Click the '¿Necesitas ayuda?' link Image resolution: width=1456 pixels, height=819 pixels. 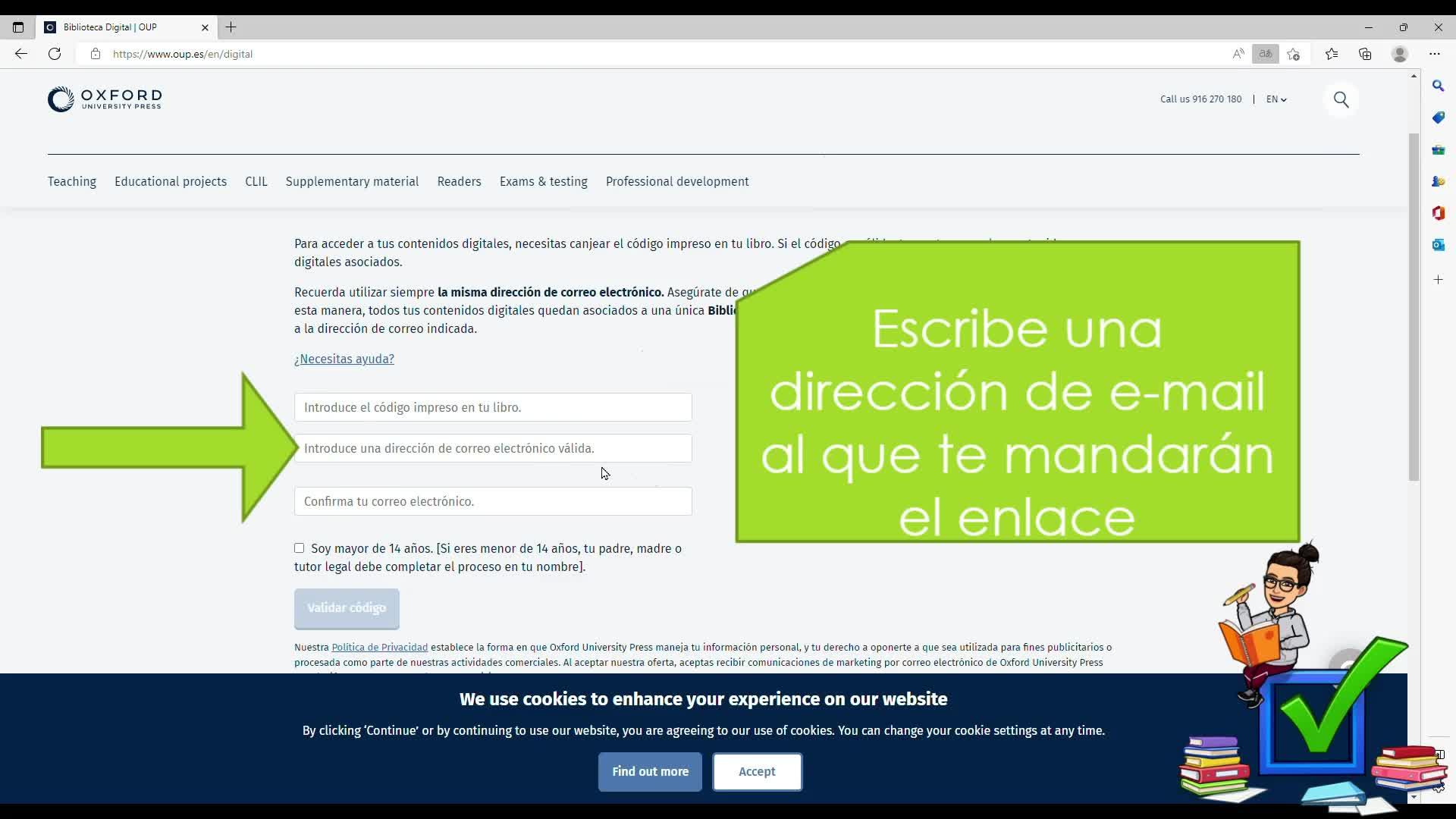coord(344,359)
